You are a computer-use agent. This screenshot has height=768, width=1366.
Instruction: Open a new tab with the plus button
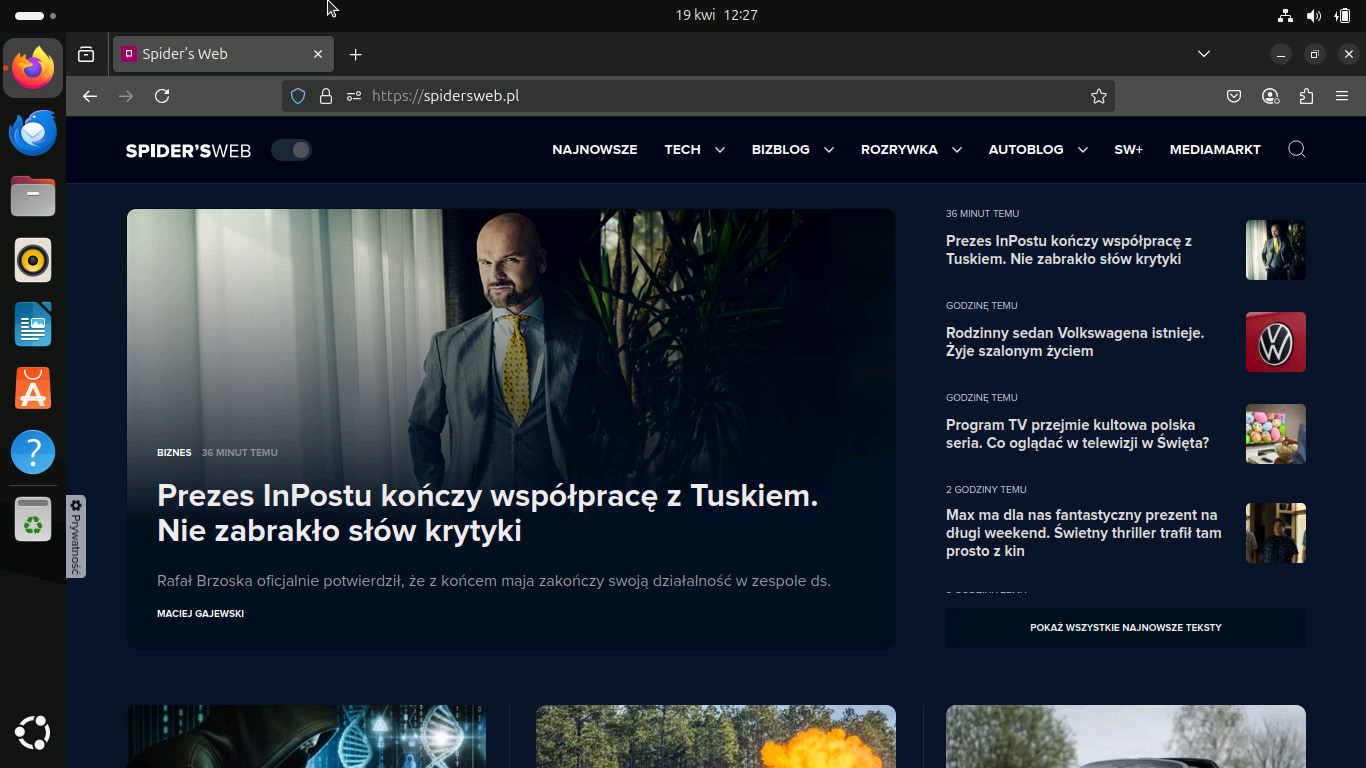355,54
